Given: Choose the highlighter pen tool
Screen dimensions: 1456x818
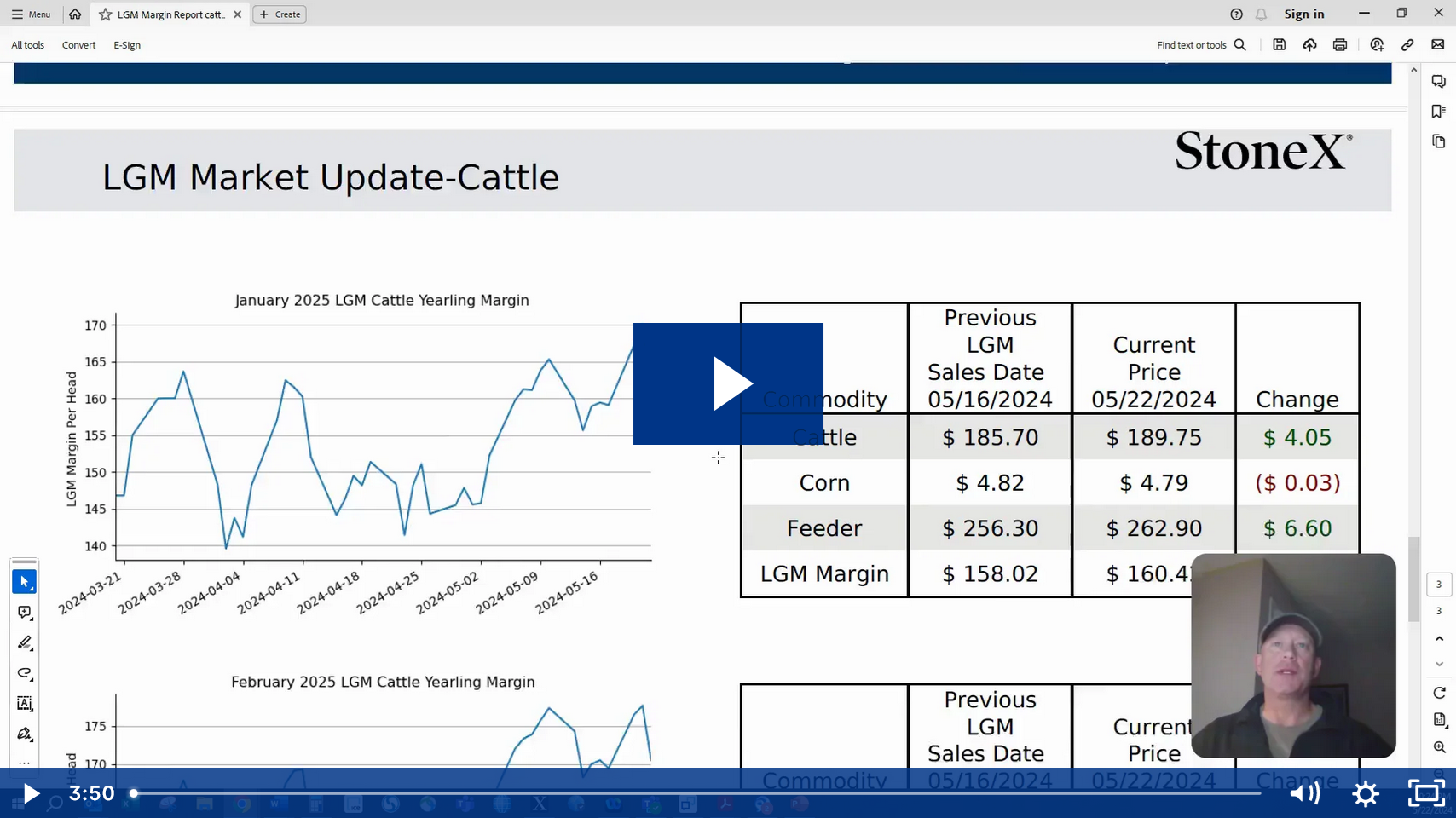Looking at the screenshot, I should click(x=25, y=642).
